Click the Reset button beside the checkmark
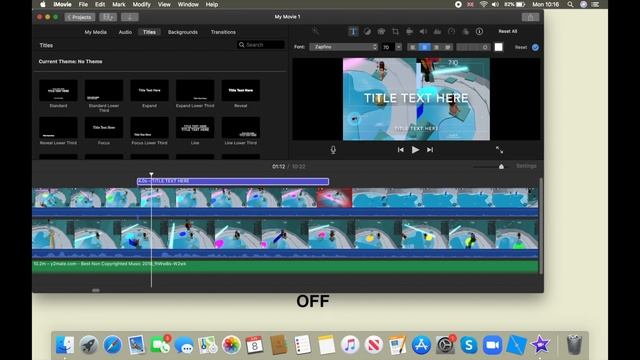 pyautogui.click(x=521, y=47)
